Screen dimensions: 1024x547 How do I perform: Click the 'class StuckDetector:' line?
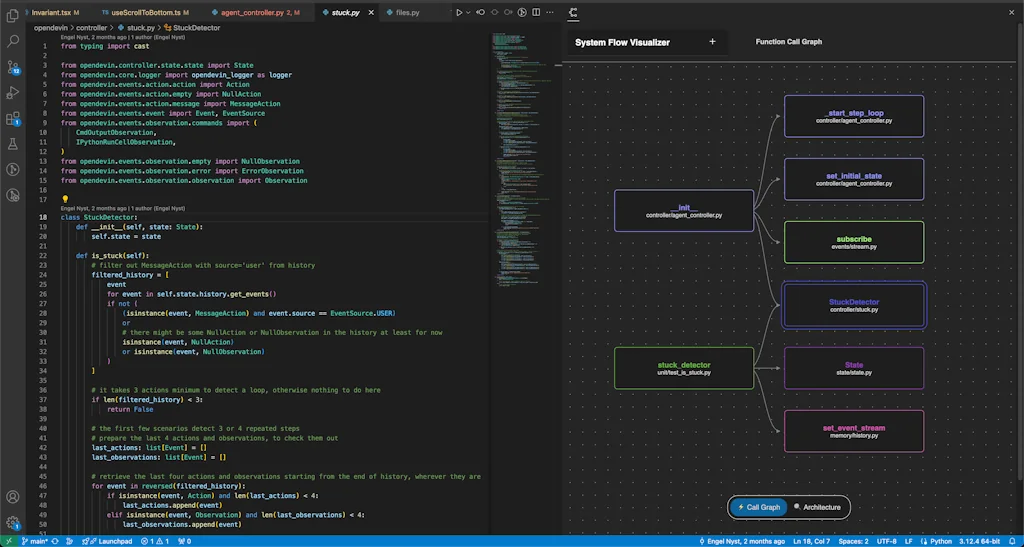click(x=99, y=217)
